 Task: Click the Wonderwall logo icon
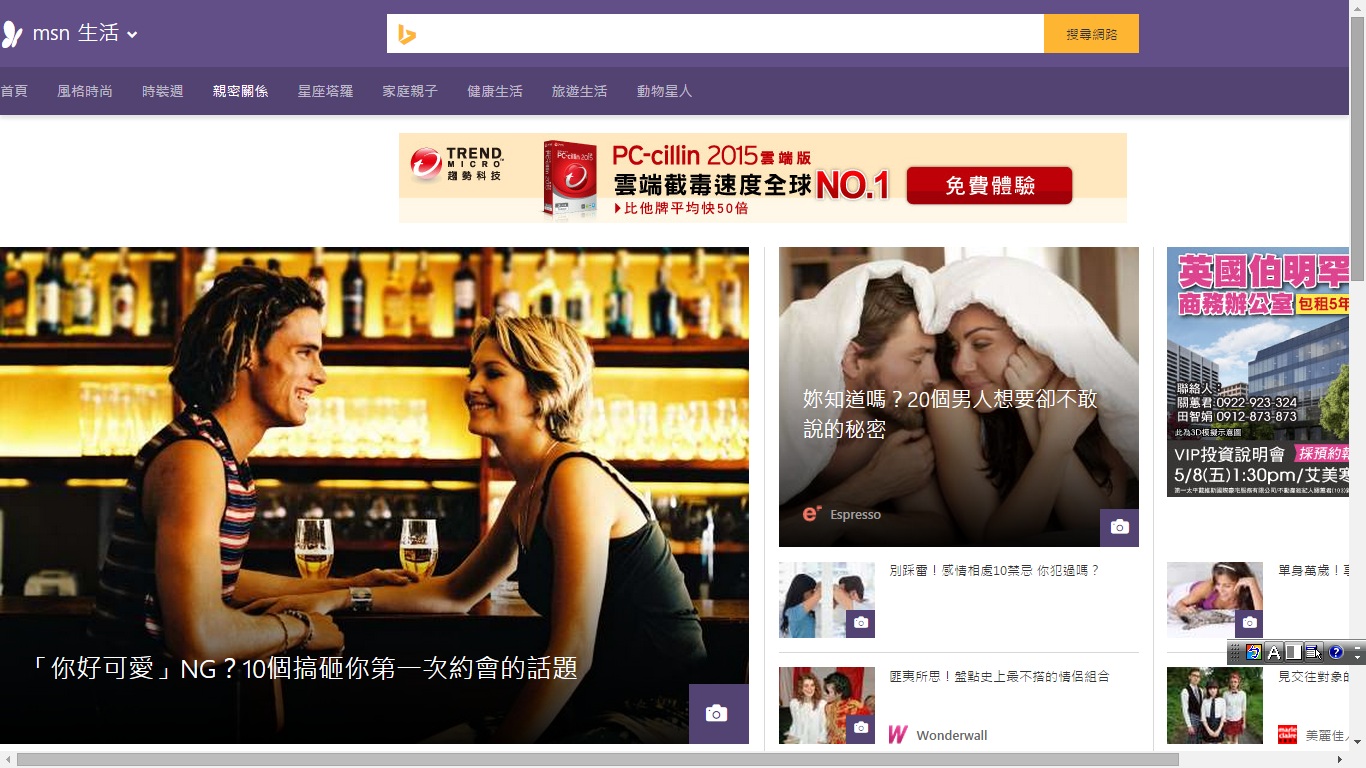pos(897,735)
